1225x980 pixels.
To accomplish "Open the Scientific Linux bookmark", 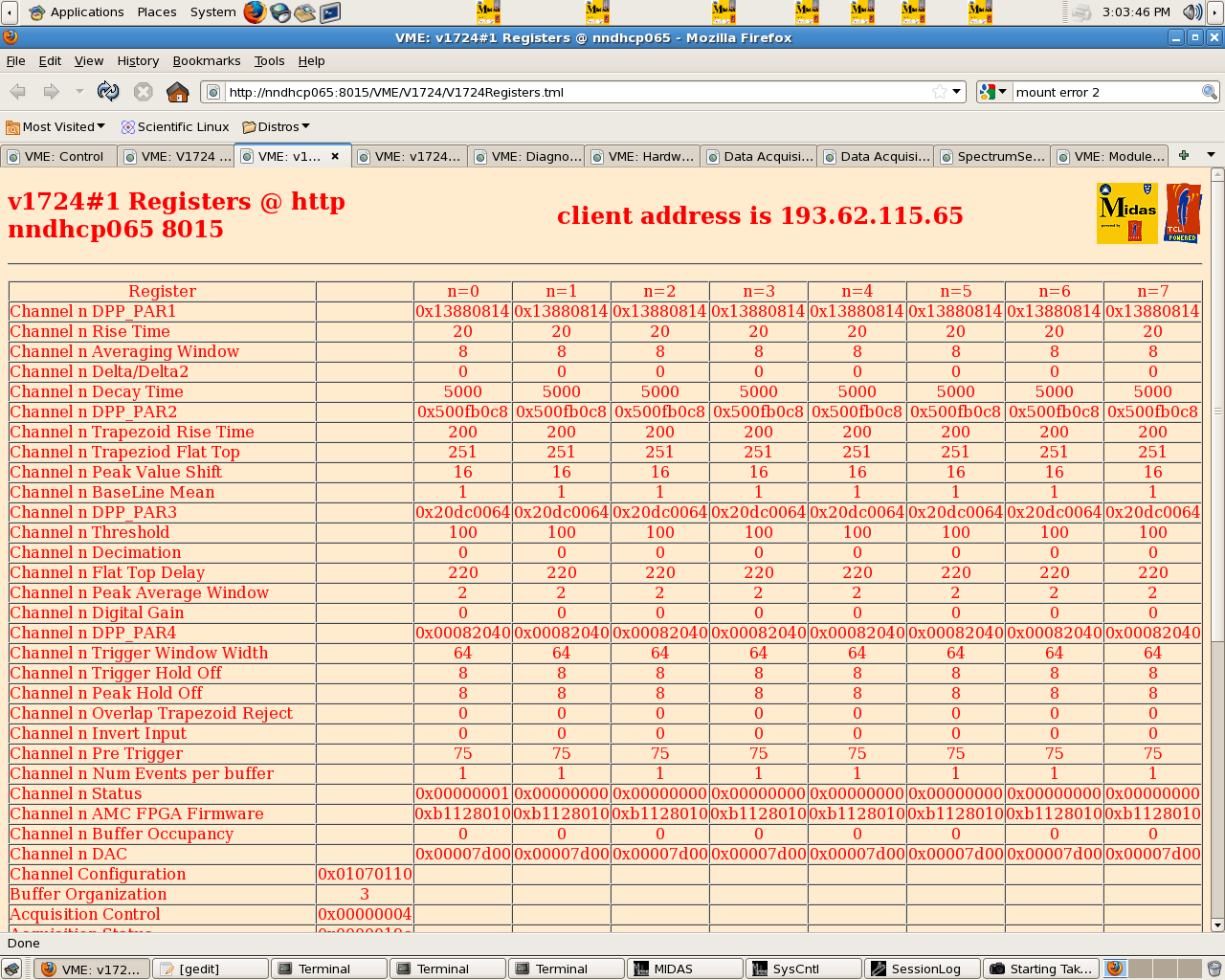I will (175, 126).
